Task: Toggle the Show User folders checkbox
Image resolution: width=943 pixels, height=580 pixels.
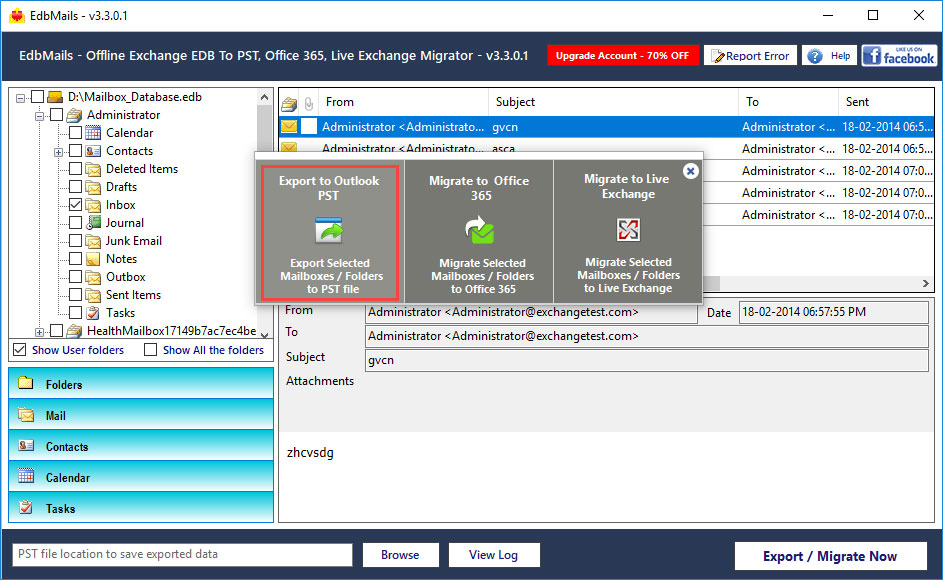Action: pos(20,350)
